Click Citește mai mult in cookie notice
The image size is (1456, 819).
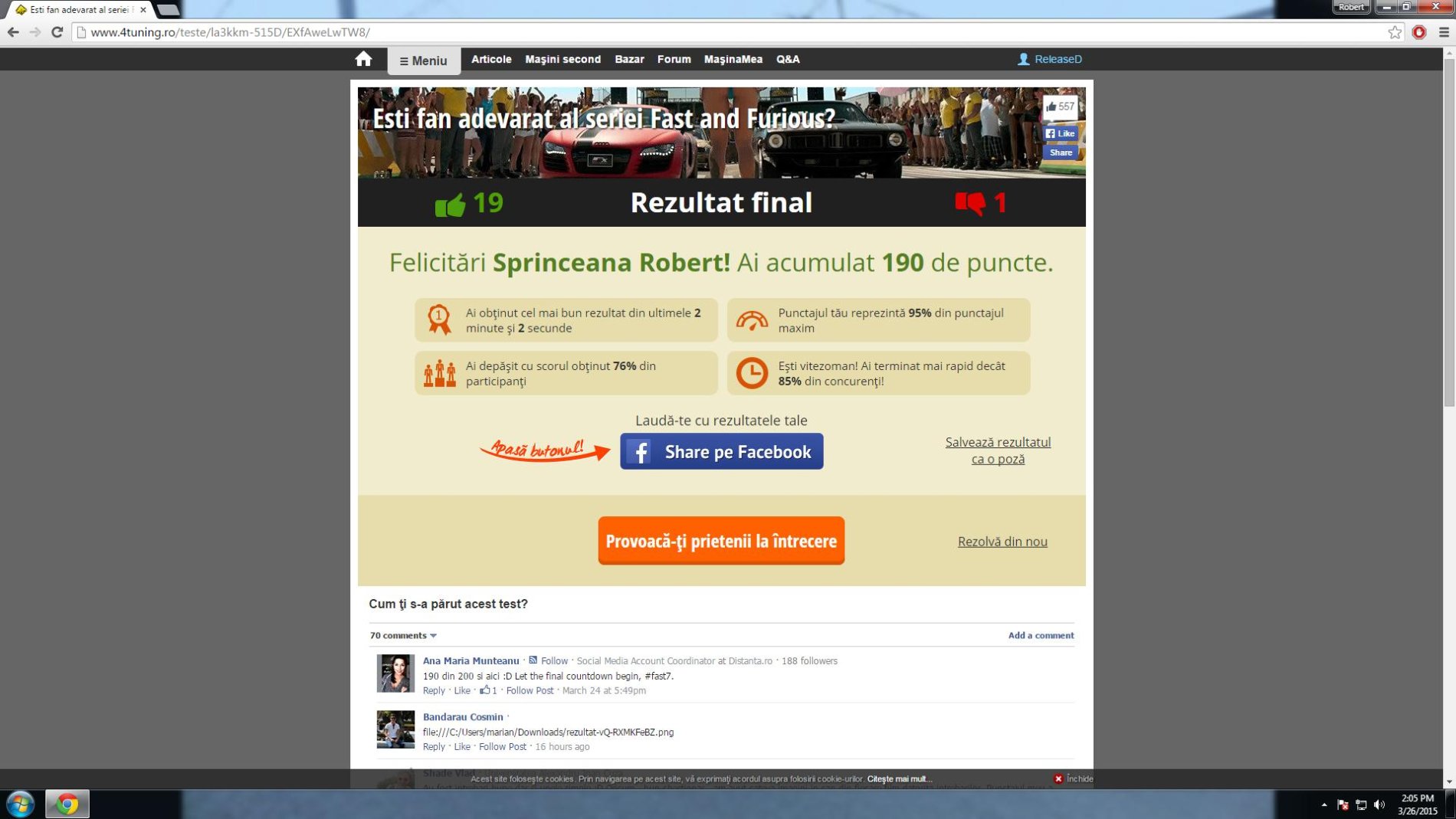[x=899, y=778]
